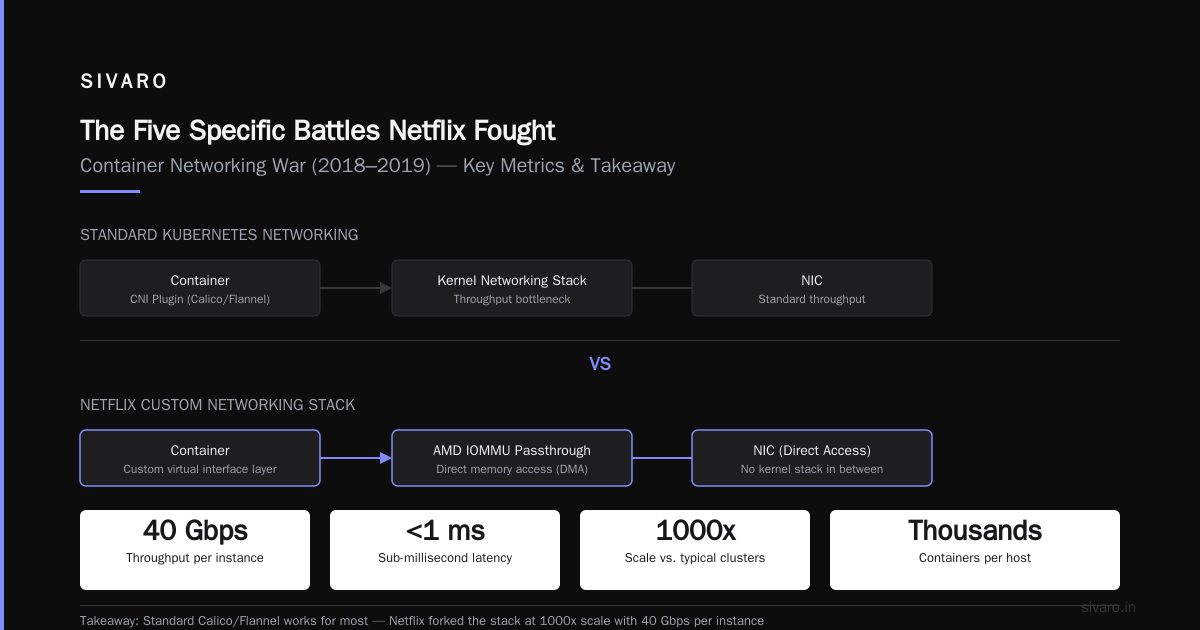Screen dimensions: 1200x630
Task: Click the SIVARO brand logo text
Action: click(124, 81)
